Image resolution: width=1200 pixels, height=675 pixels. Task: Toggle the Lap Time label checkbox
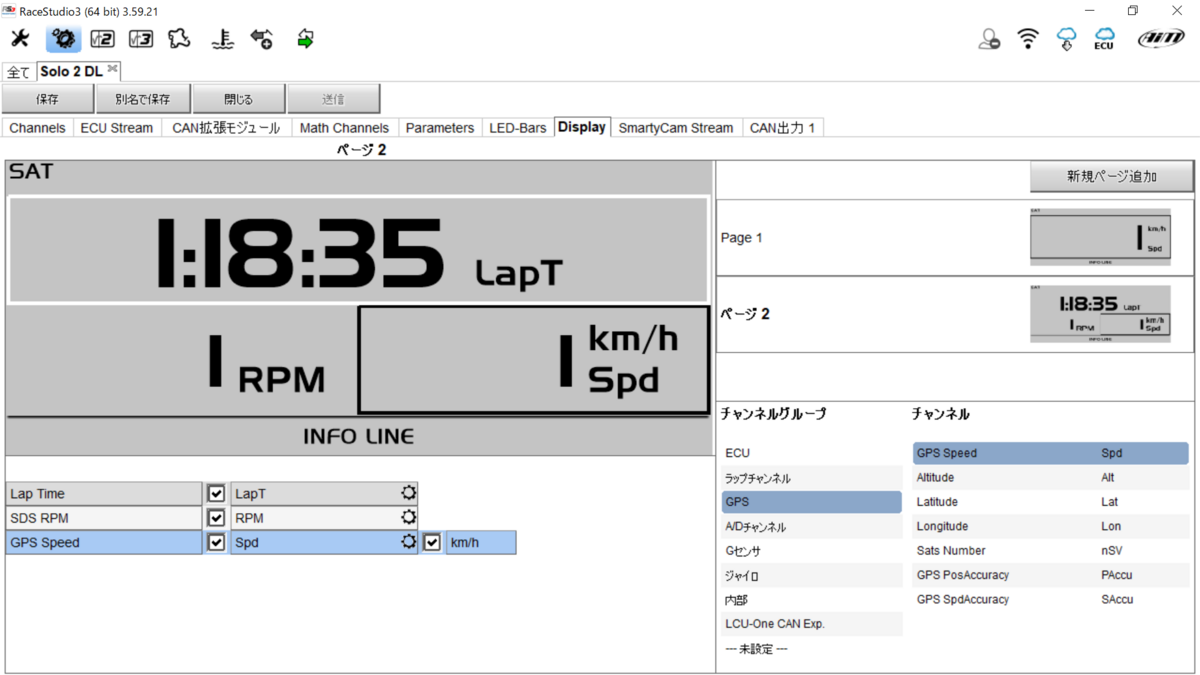216,493
